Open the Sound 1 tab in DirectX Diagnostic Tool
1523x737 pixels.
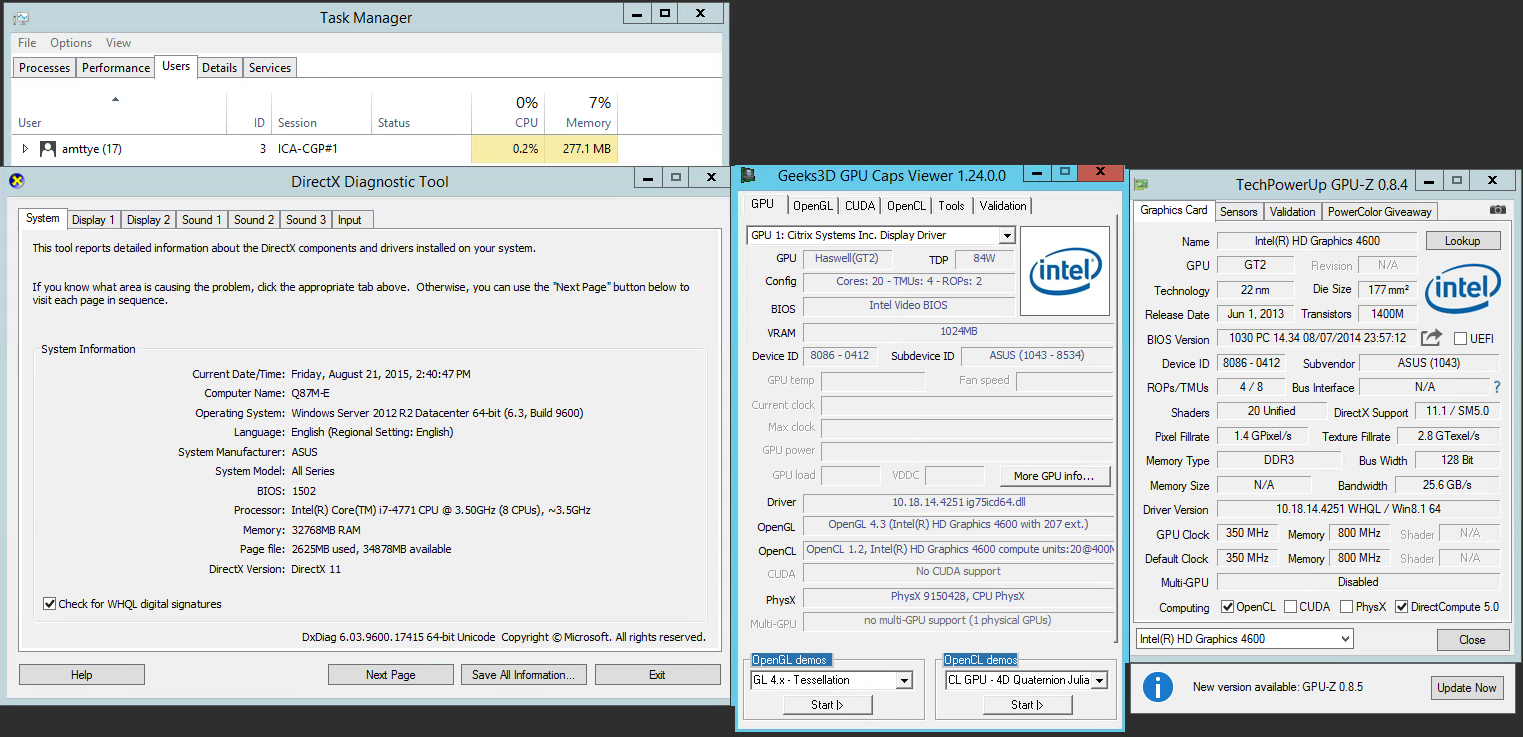(202, 220)
